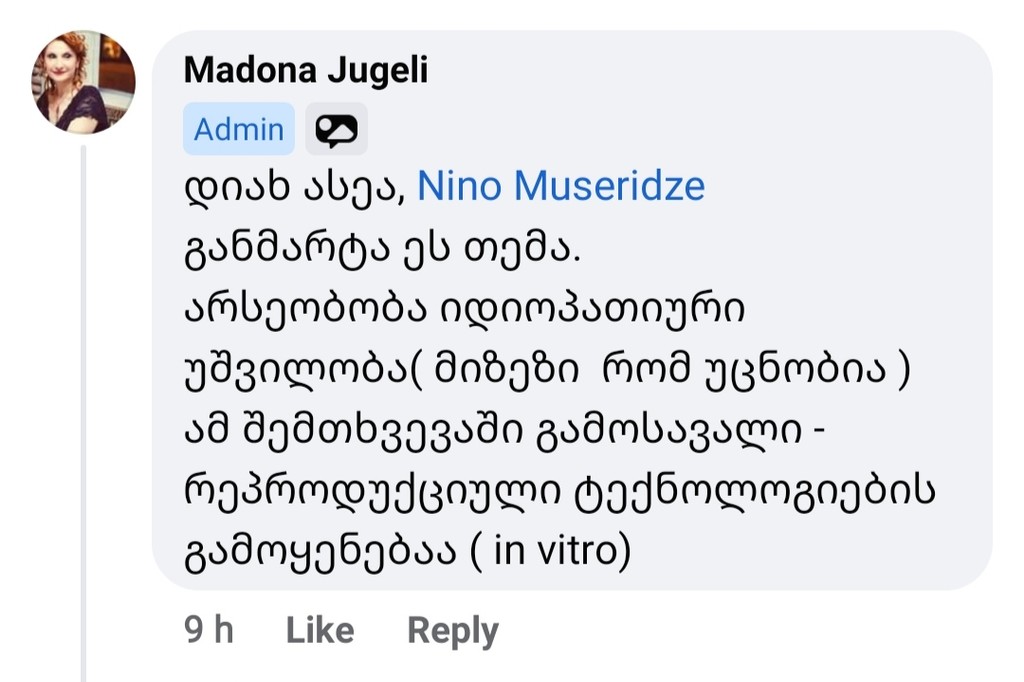Viewport: 1024px width, 682px height.
Task: Click the vertical thread line under the avatar
Action: pos(84,413)
